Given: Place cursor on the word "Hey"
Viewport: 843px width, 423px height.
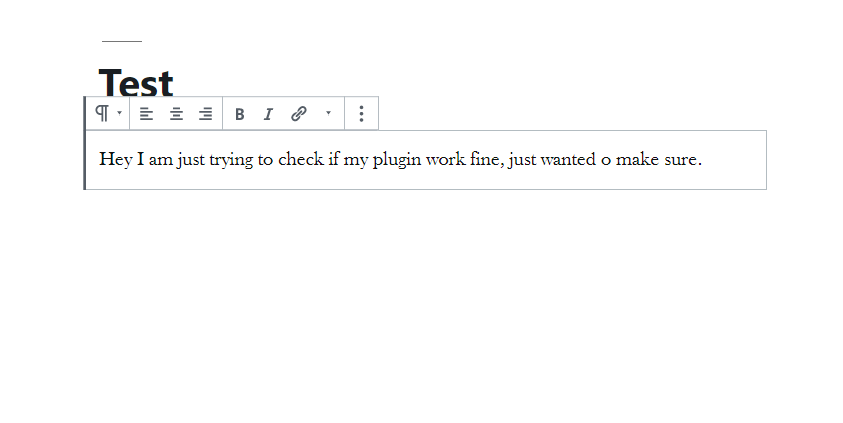Looking at the screenshot, I should point(116,160).
